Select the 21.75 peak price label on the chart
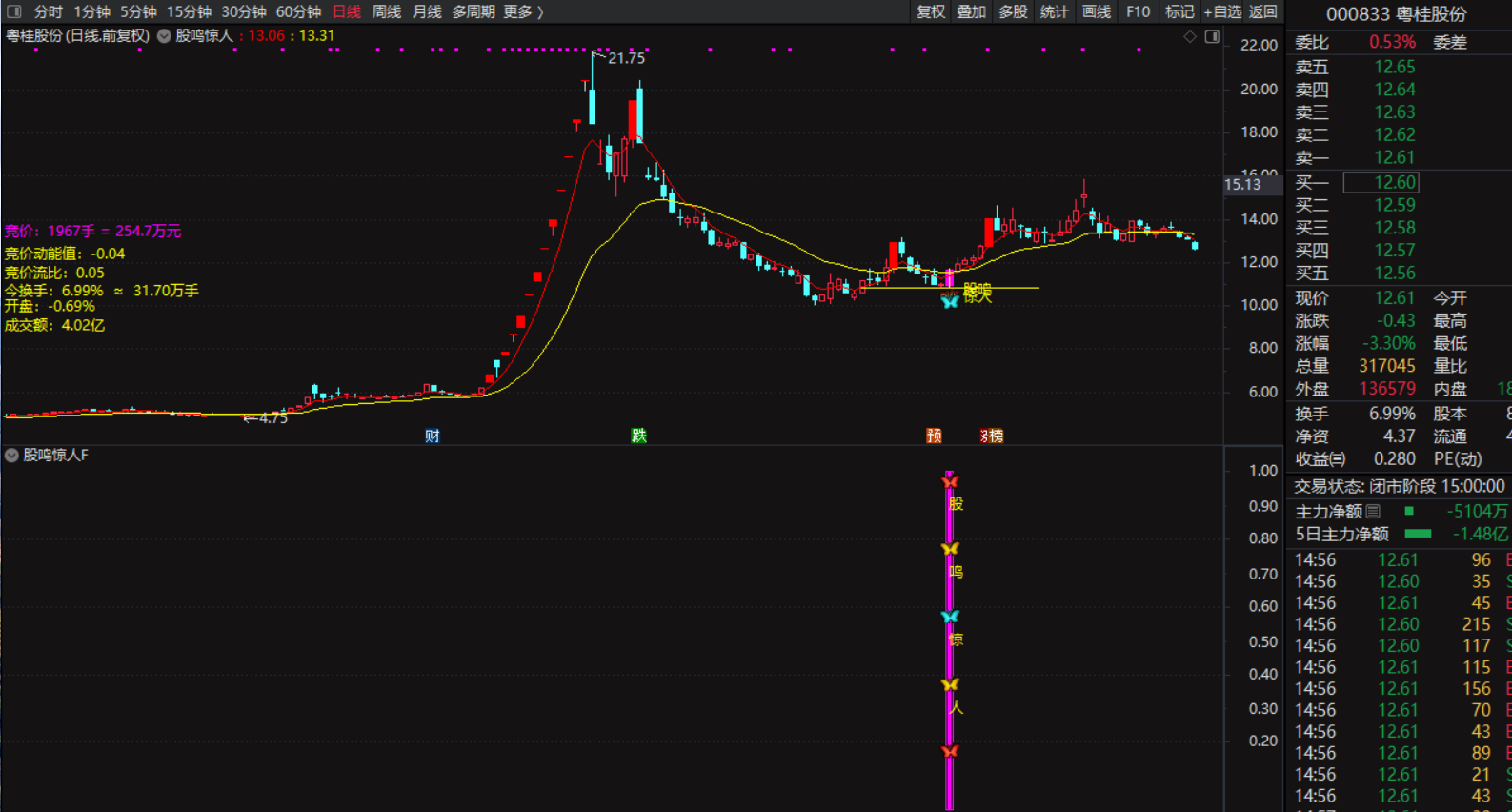 tap(626, 58)
